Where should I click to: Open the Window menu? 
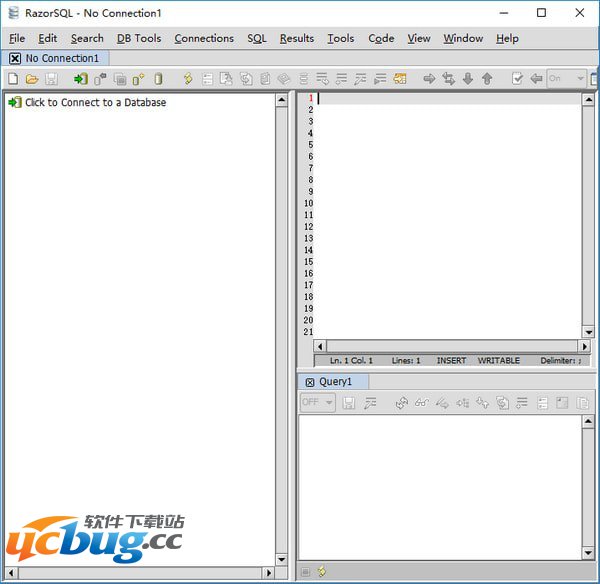pyautogui.click(x=463, y=38)
